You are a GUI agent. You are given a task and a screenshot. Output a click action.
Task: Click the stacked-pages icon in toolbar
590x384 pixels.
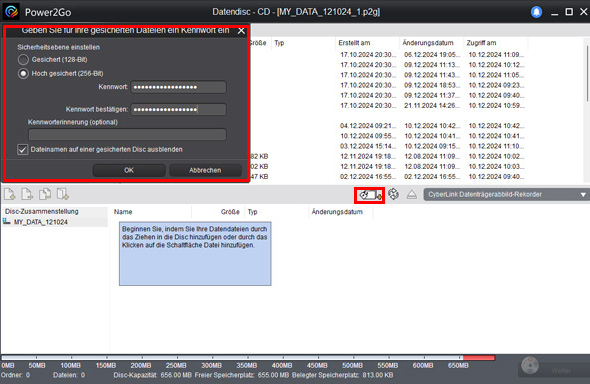[x=45, y=194]
